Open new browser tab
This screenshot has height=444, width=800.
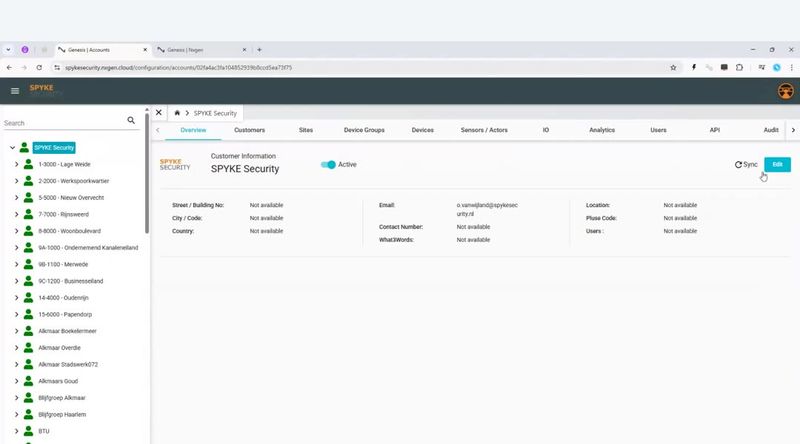click(x=259, y=50)
